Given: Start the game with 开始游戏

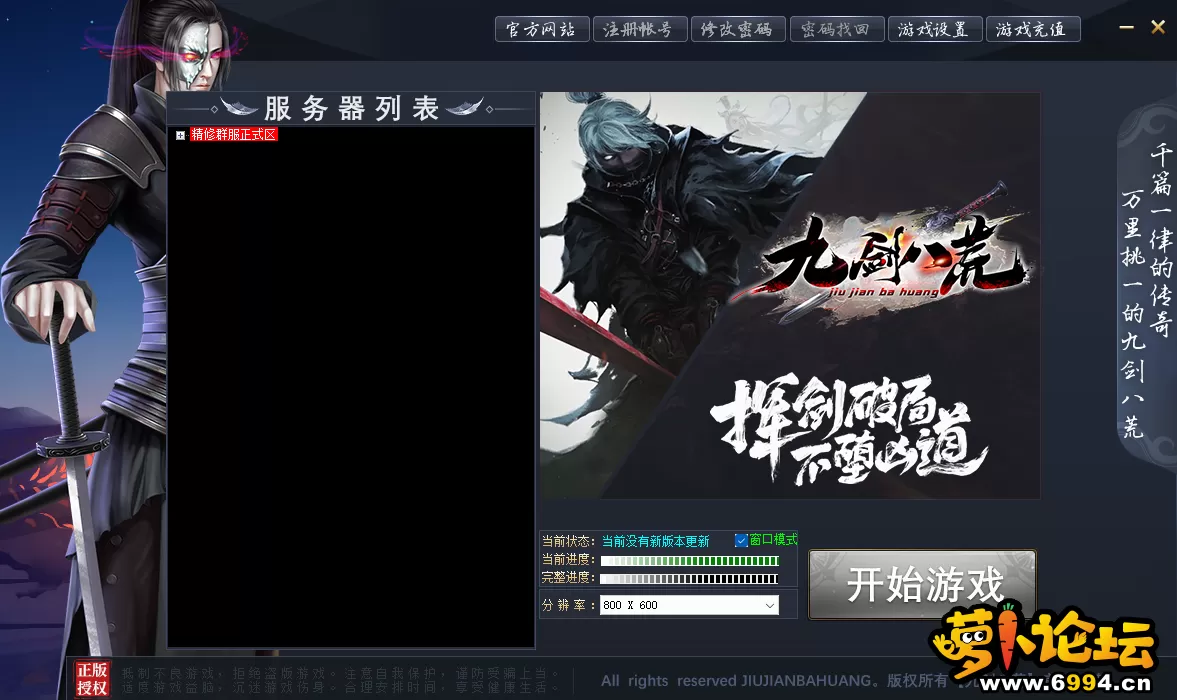Looking at the screenshot, I should click(923, 584).
